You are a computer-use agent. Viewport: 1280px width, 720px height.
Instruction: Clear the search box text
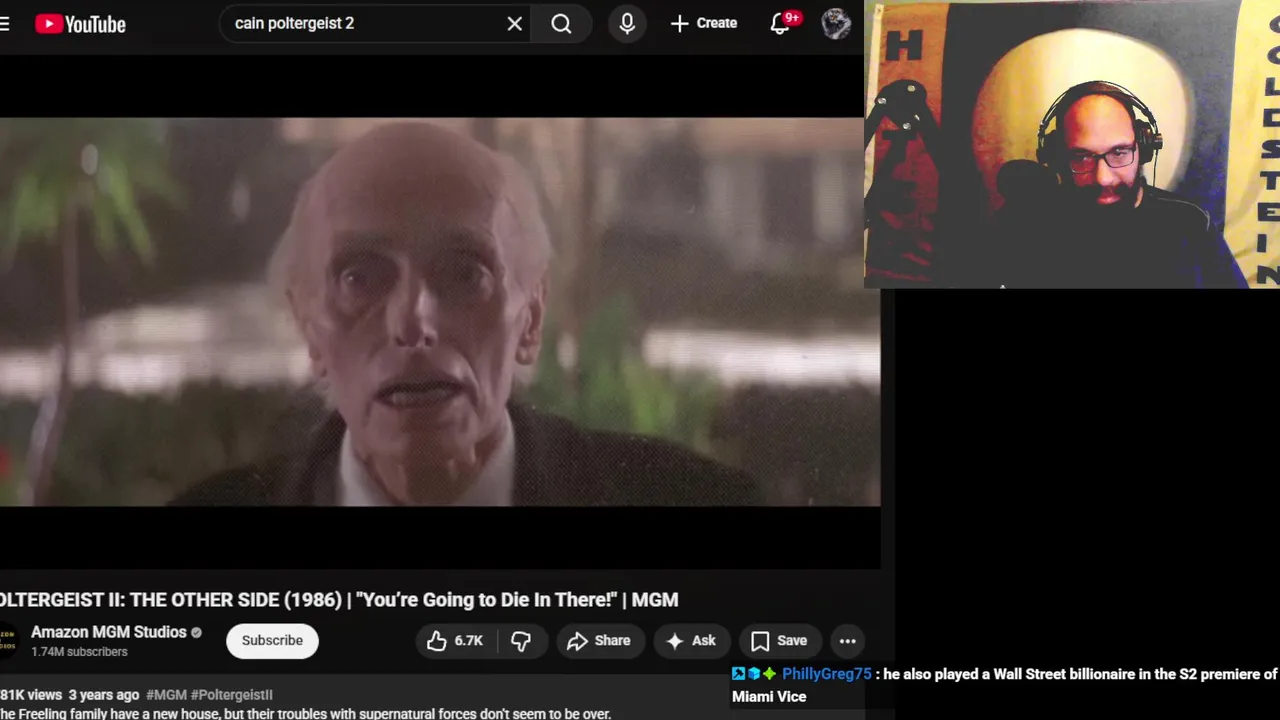click(514, 23)
